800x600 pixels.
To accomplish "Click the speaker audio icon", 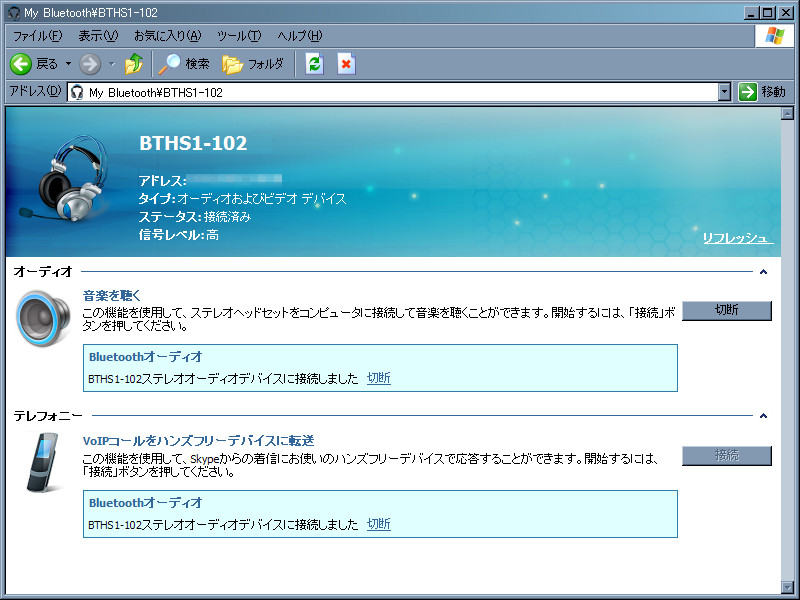I will click(x=43, y=318).
